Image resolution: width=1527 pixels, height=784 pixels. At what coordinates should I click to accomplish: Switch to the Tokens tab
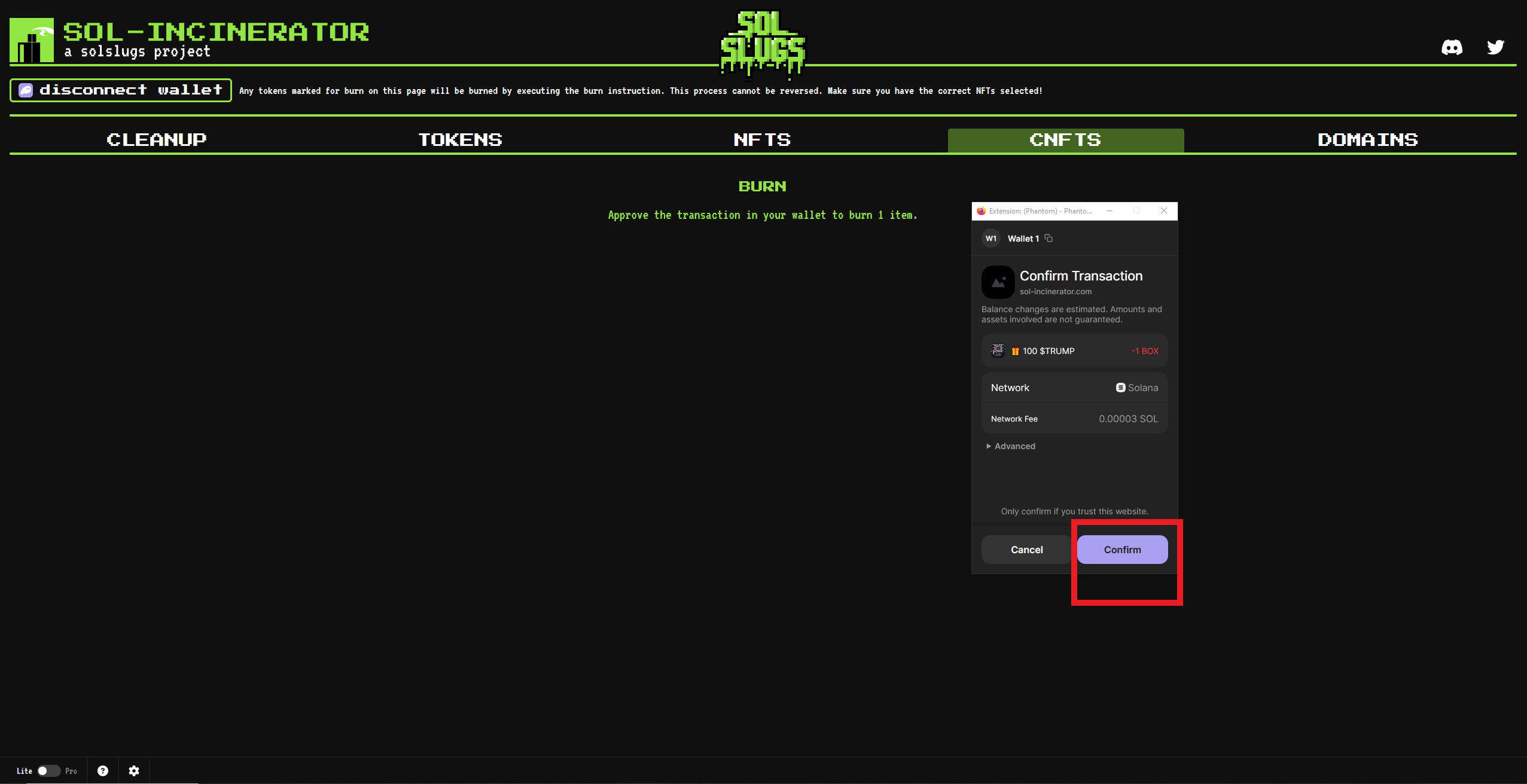460,140
